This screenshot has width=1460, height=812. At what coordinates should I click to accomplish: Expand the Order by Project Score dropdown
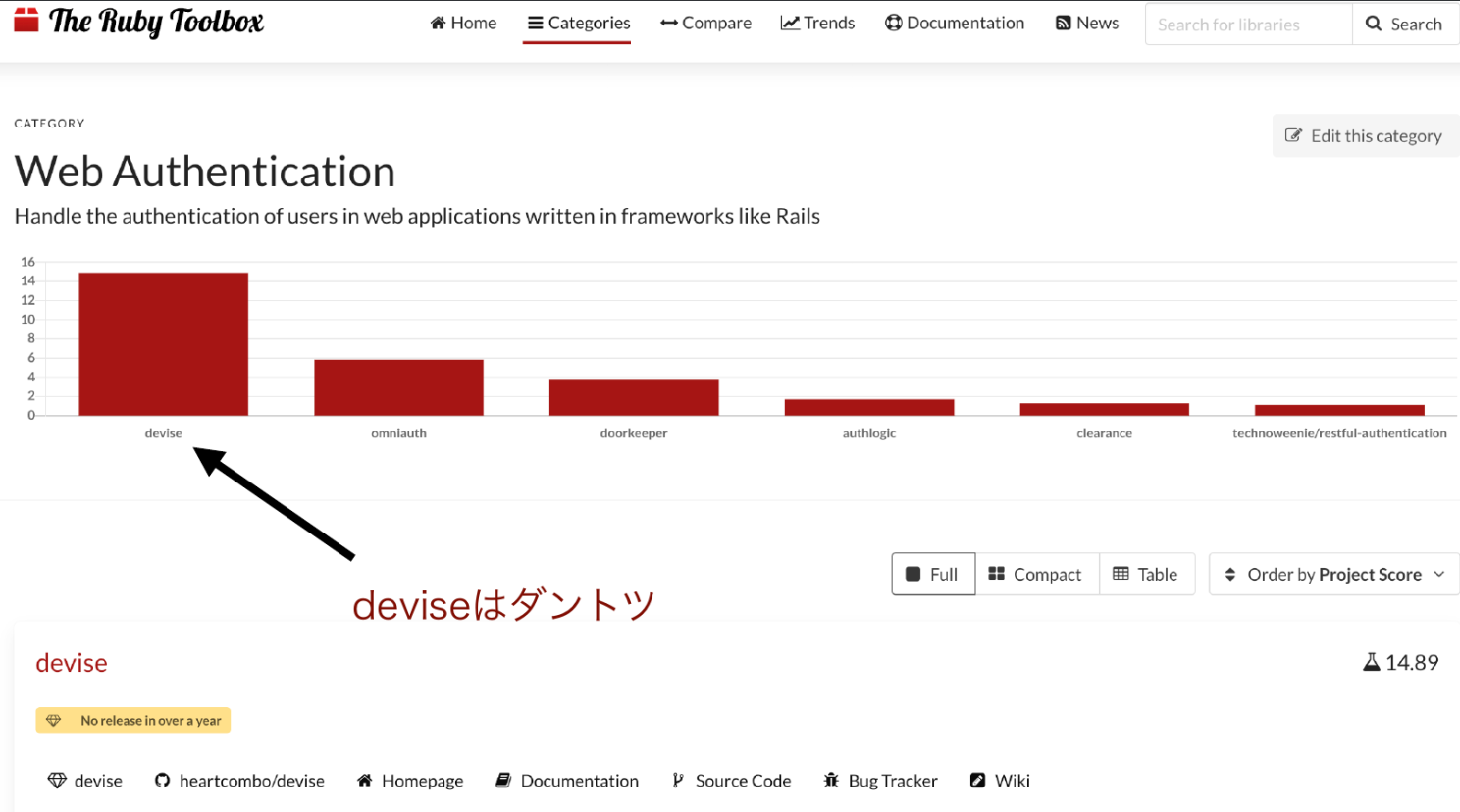1333,574
